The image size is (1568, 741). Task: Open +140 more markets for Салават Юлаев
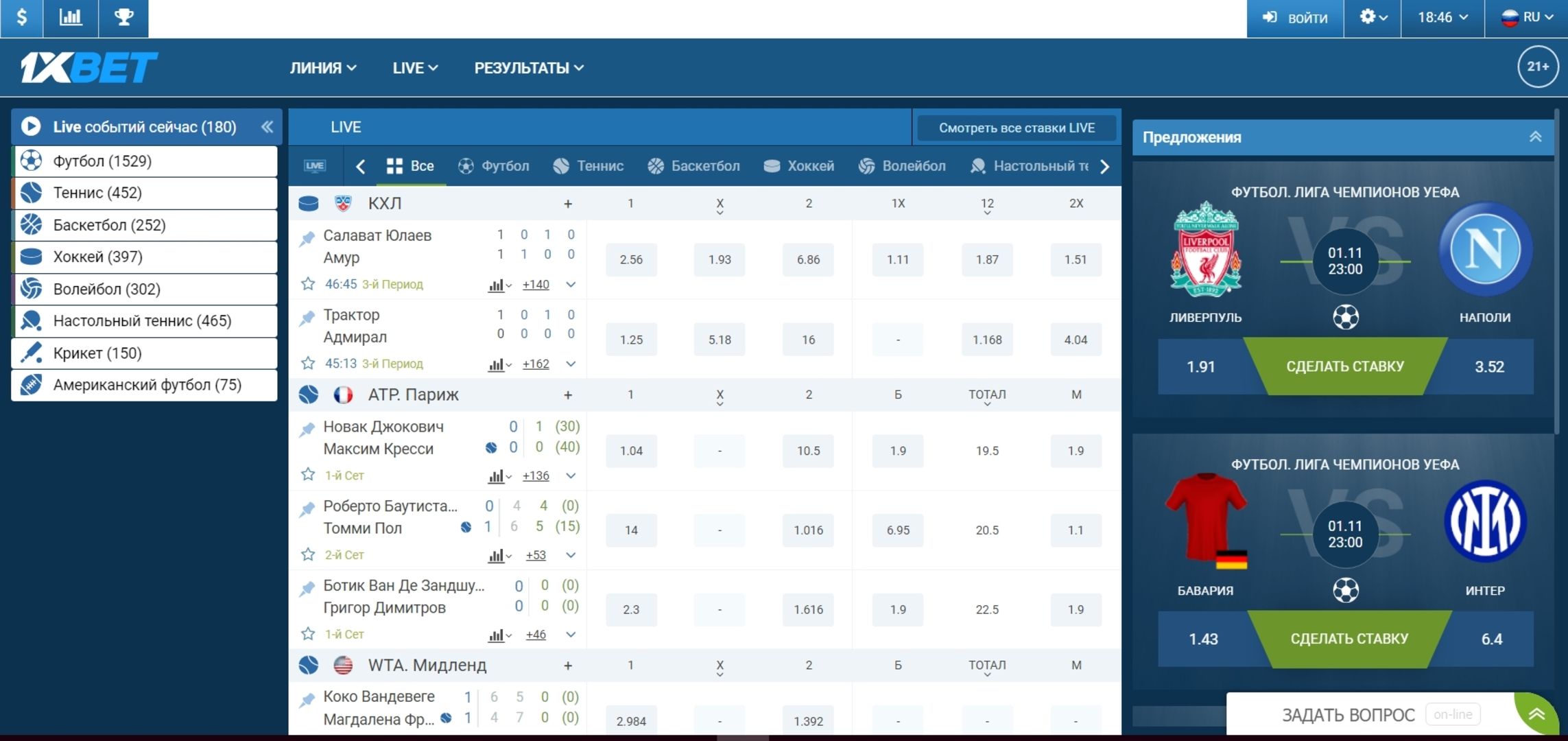coord(536,285)
